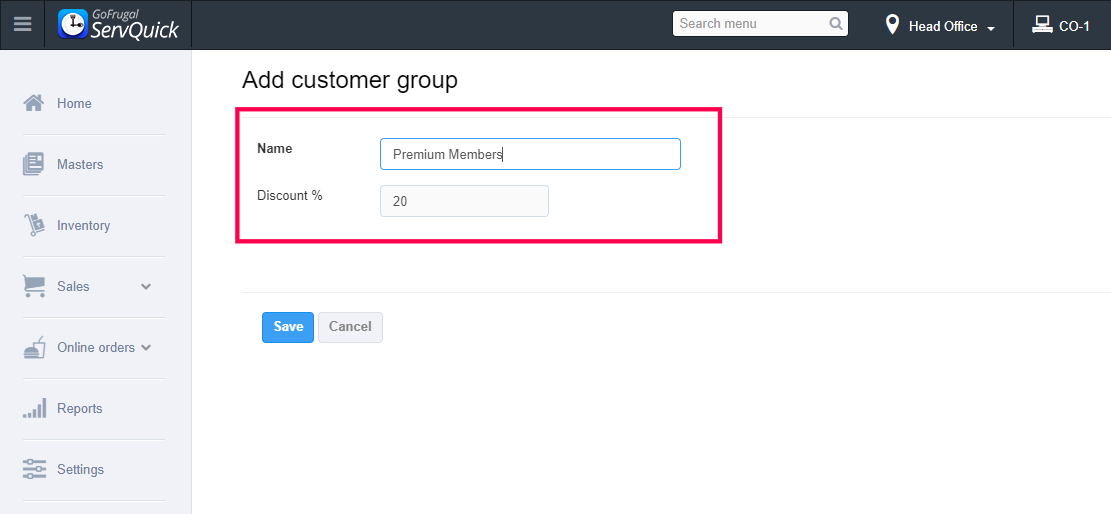
Task: Focus the Discount % input field
Action: click(464, 201)
